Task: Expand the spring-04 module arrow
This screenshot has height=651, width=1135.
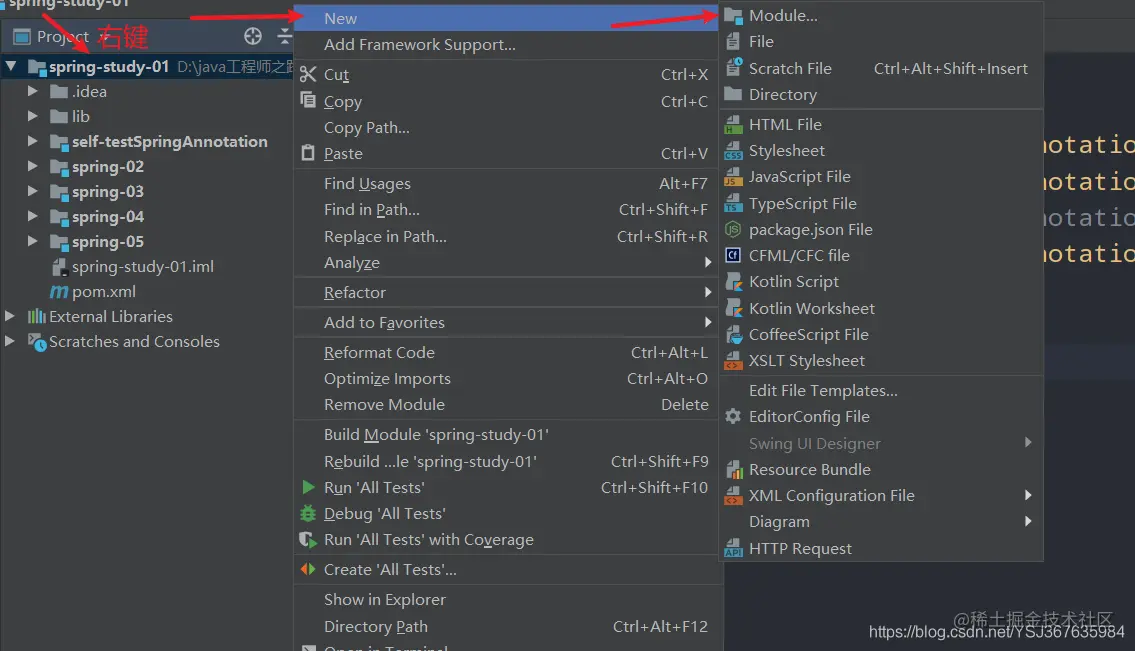Action: (x=33, y=216)
